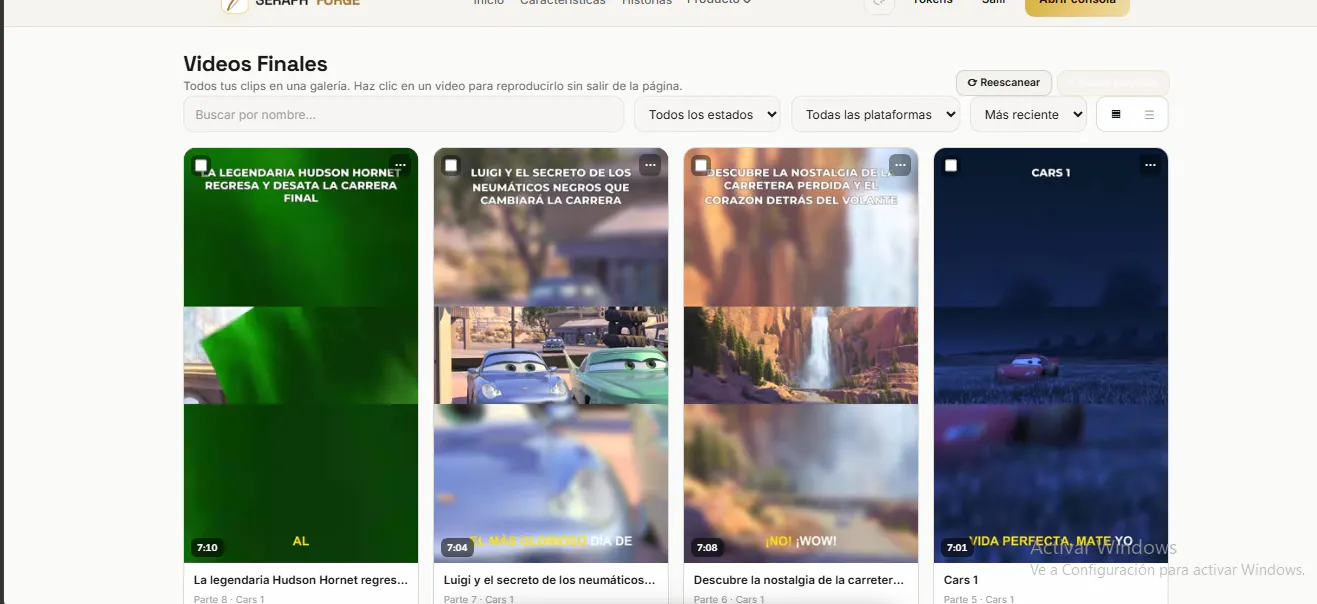Open the Todos los estados dropdown
1317x604 pixels.
[708, 114]
